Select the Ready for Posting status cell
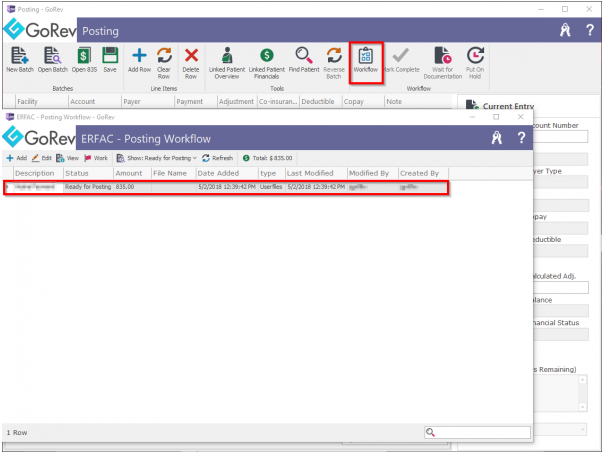The image size is (604, 453). (x=88, y=187)
